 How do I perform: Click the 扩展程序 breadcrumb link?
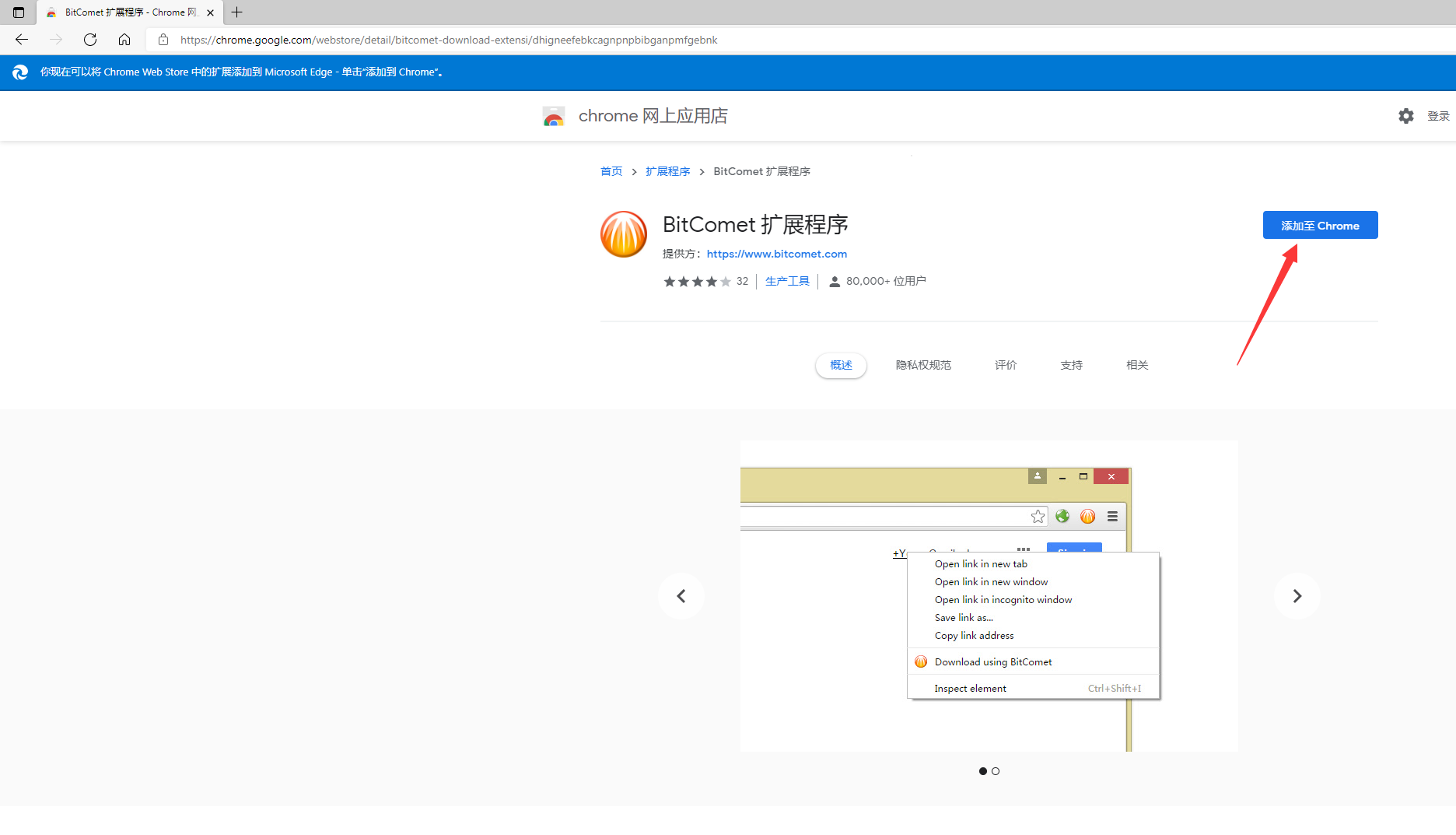coord(667,171)
